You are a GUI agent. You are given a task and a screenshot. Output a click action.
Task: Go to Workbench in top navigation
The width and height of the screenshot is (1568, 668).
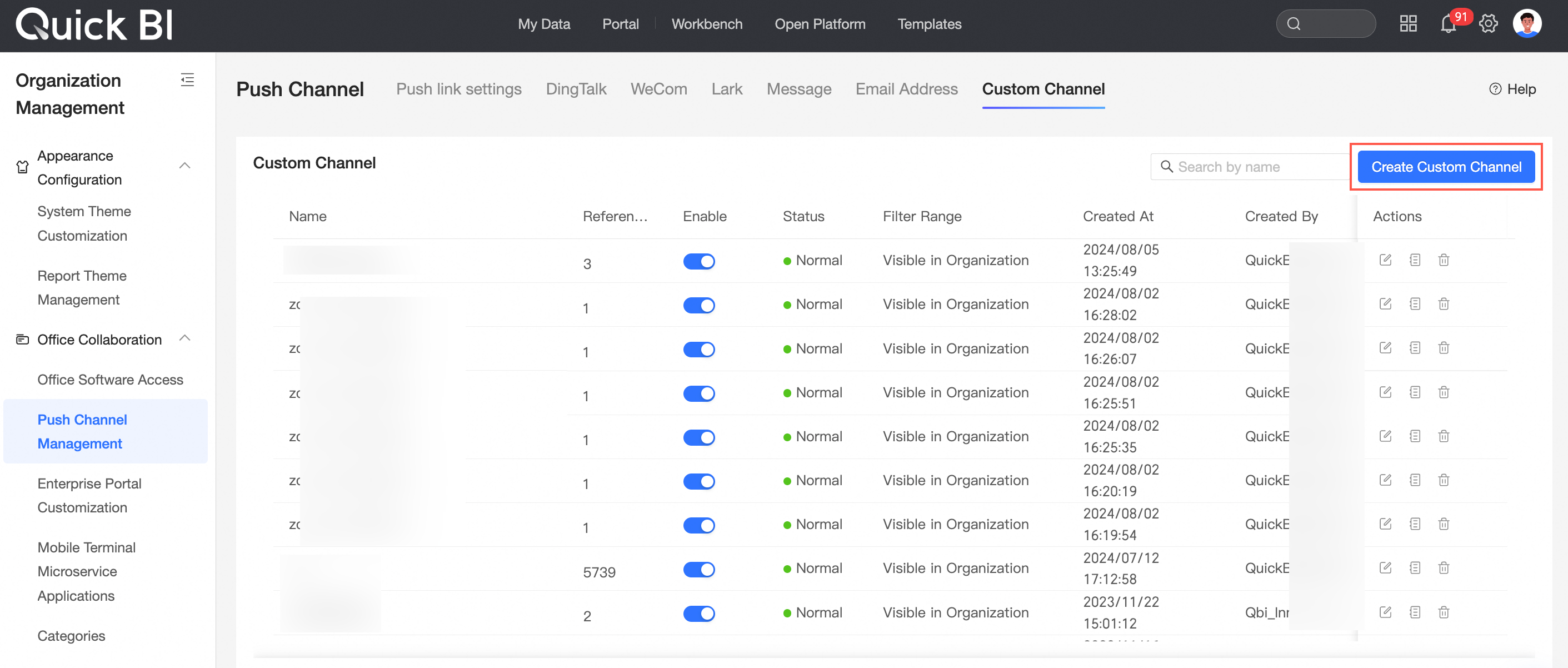click(x=707, y=24)
